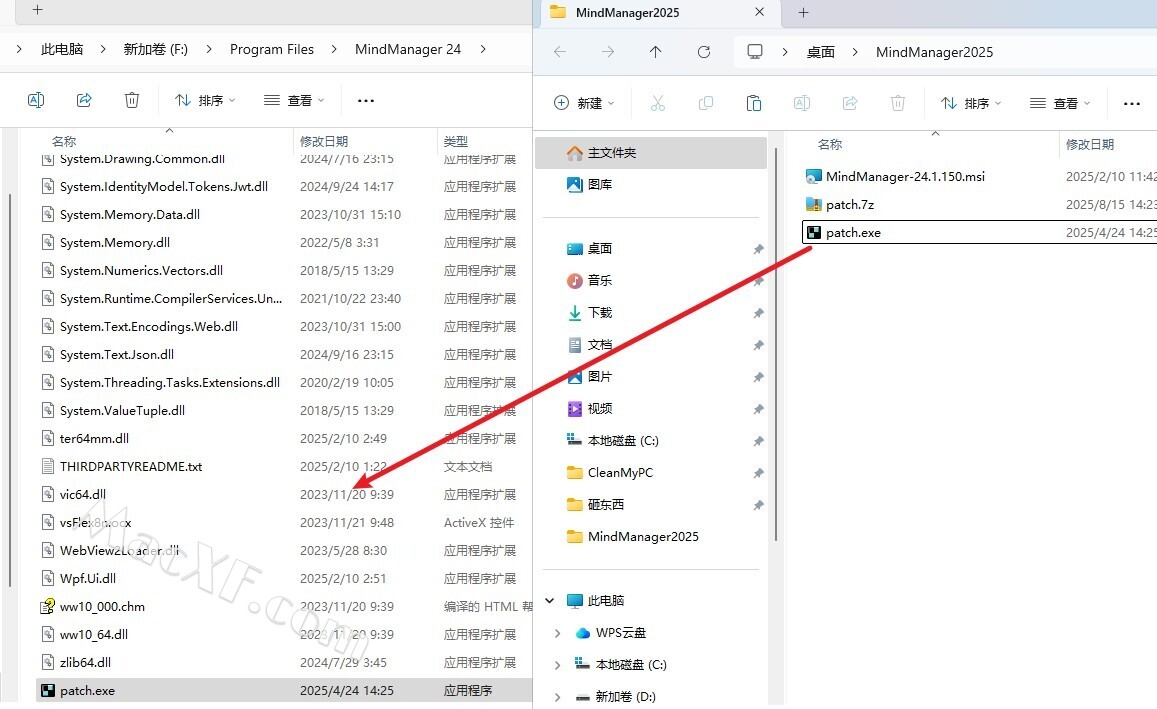Go up one folder level arrow
This screenshot has height=709, width=1157.
(x=655, y=52)
